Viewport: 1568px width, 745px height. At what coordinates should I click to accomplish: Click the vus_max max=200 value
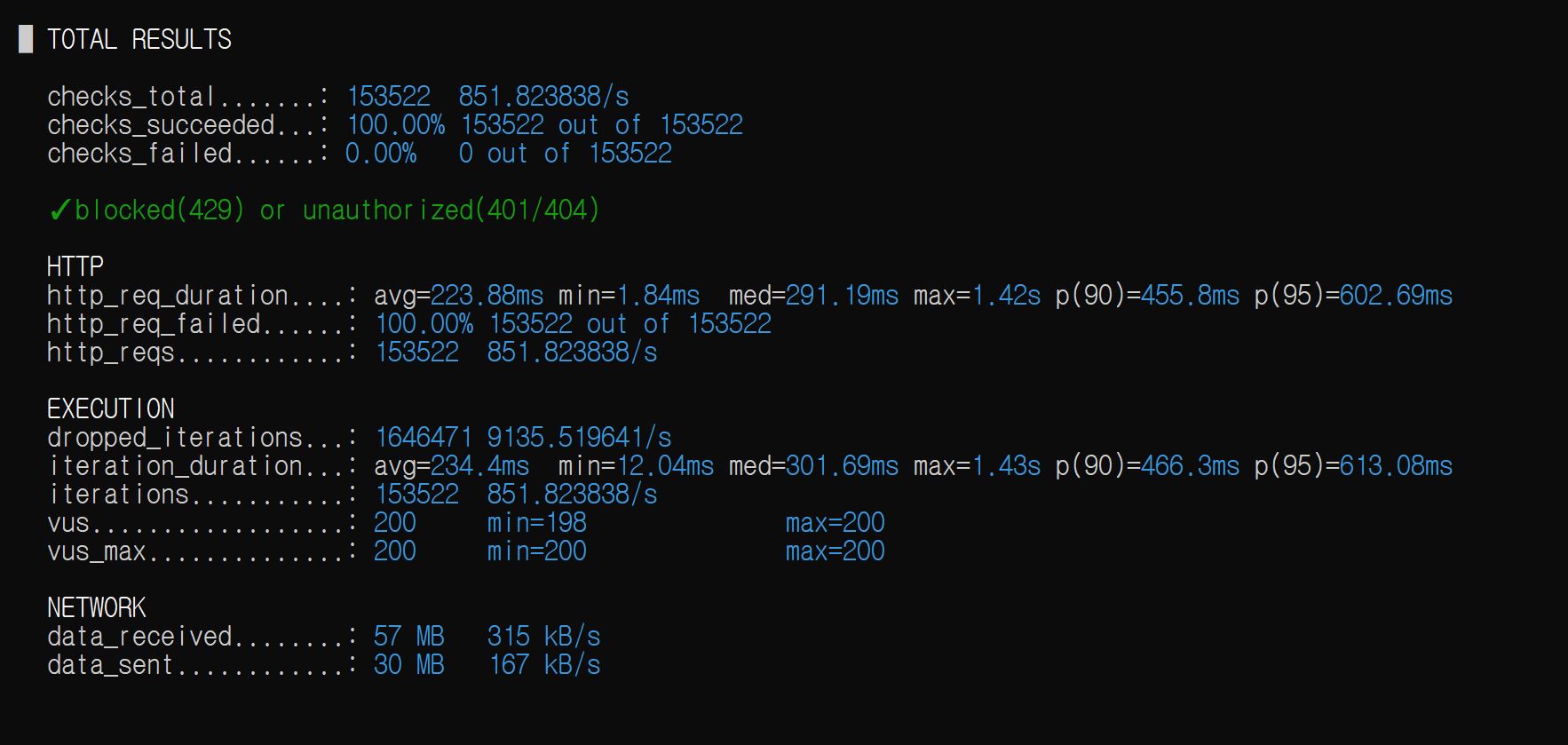[x=835, y=551]
